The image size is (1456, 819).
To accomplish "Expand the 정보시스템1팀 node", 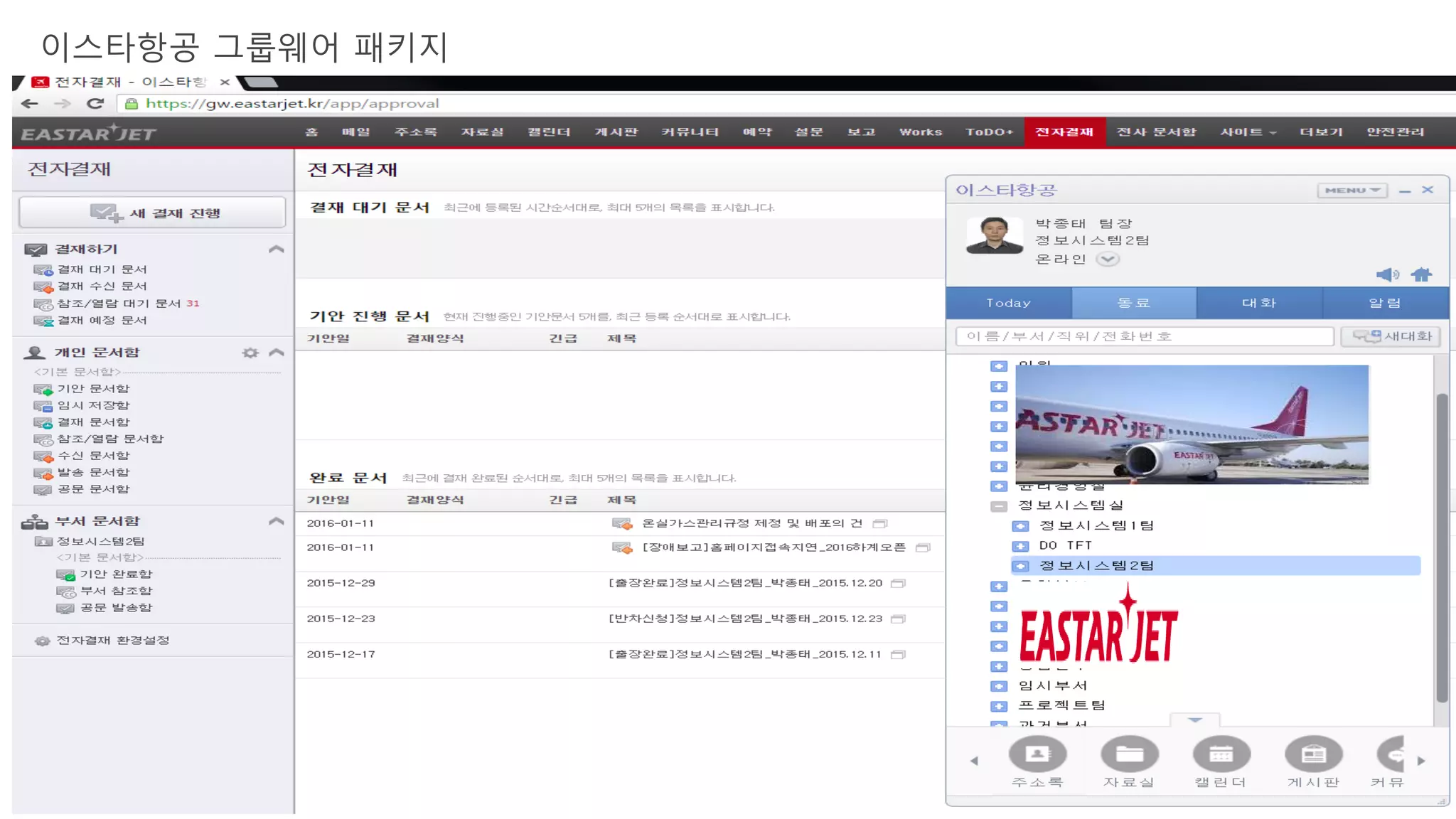I will [x=1021, y=526].
